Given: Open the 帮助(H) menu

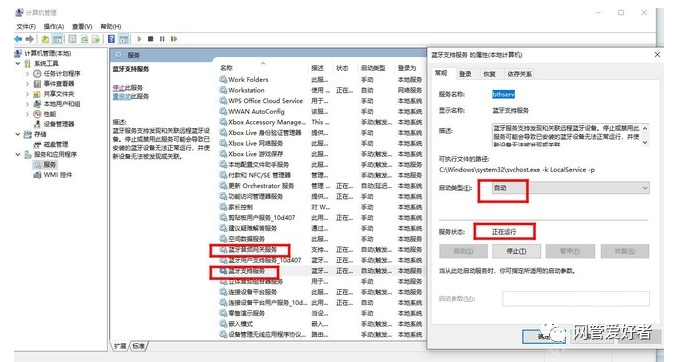Looking at the screenshot, I should coord(110,26).
